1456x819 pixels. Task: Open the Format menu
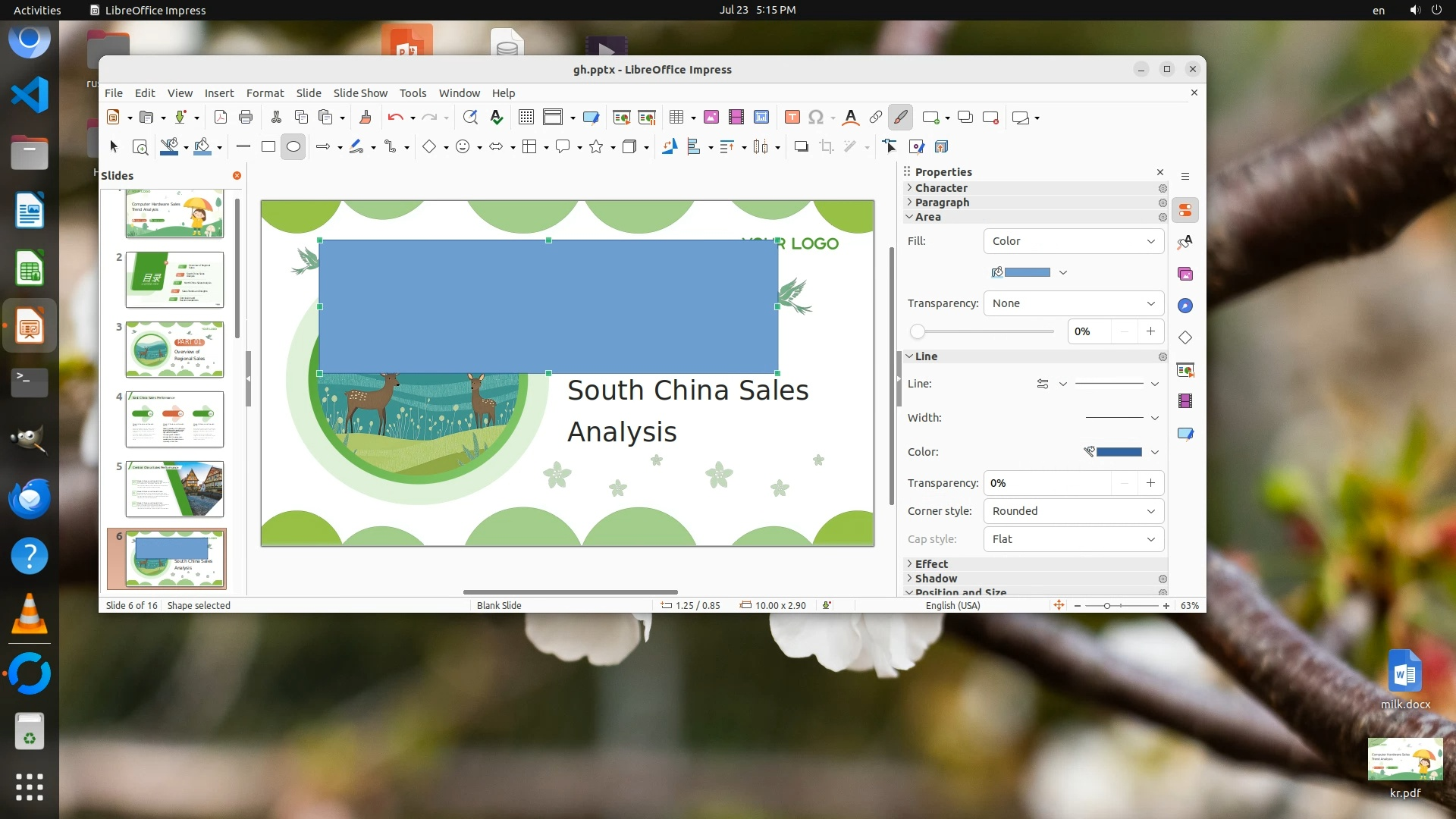point(265,93)
